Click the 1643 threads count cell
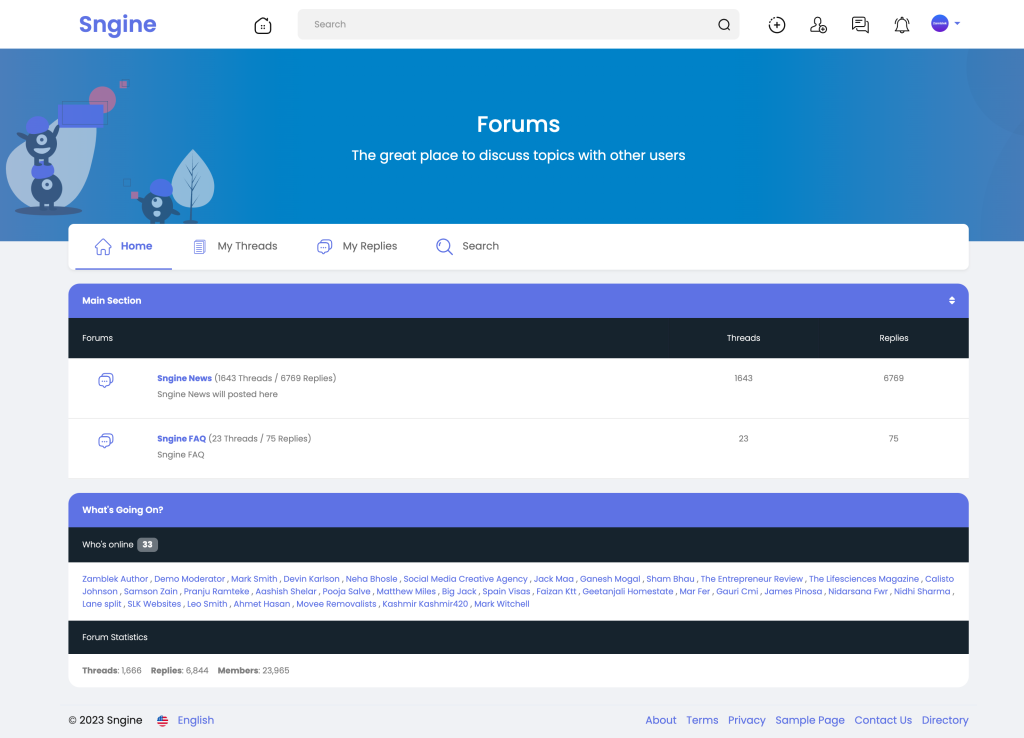 coord(743,378)
